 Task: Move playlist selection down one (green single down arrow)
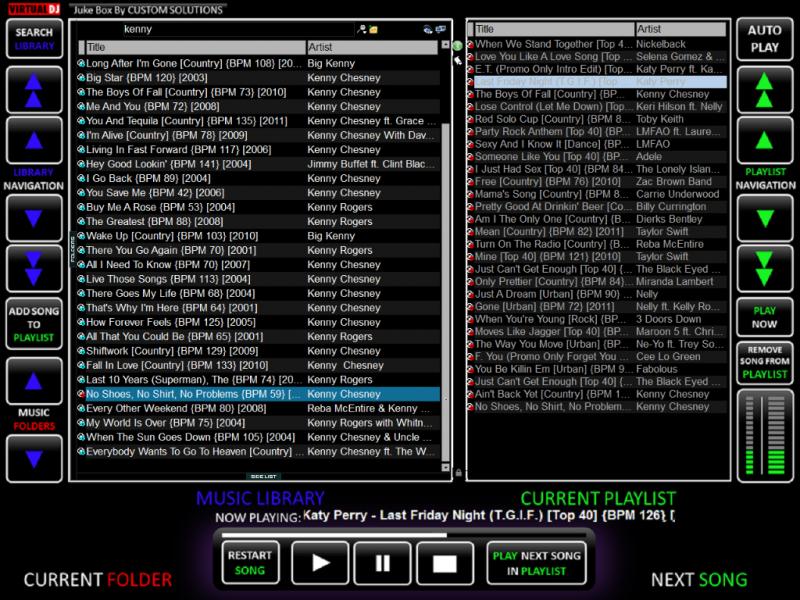click(x=764, y=218)
